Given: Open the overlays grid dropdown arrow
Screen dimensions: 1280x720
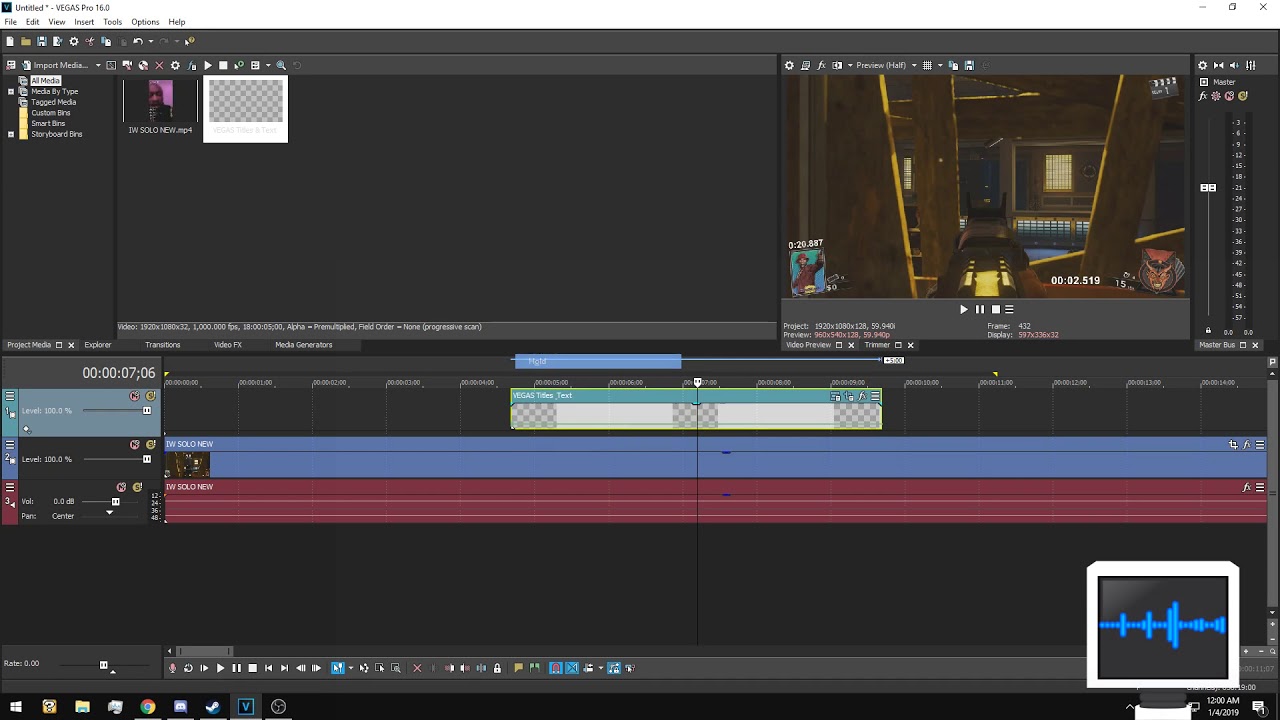Looking at the screenshot, I should tap(940, 65).
